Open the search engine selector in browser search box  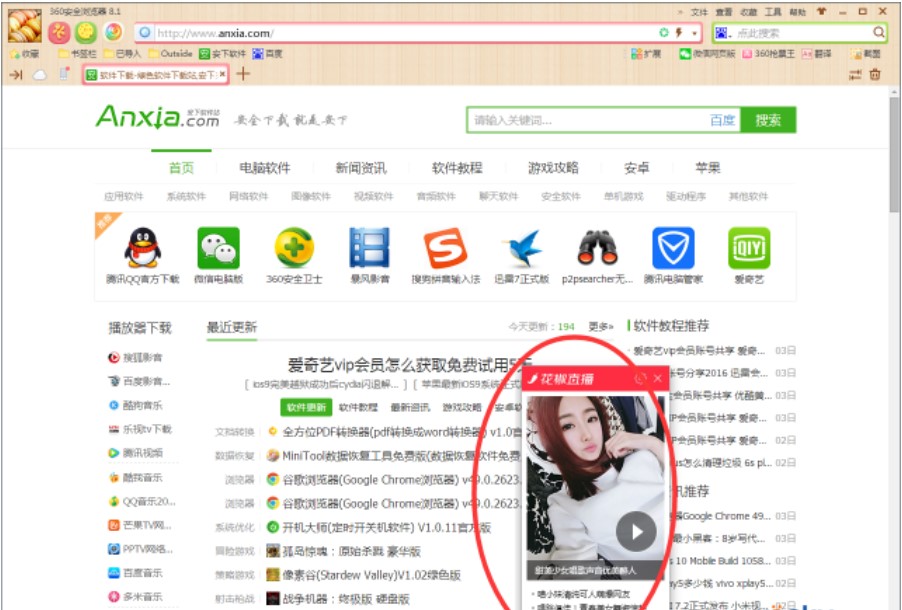[721, 33]
